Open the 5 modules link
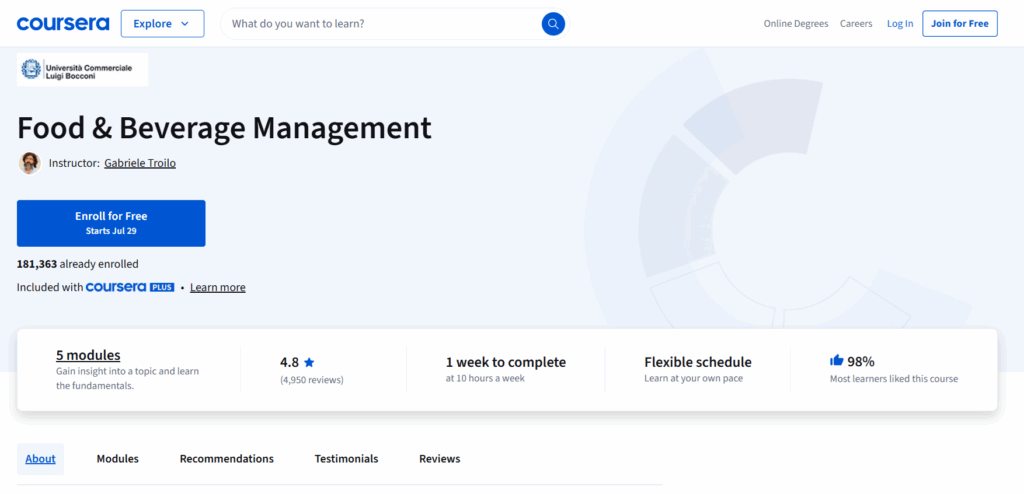The width and height of the screenshot is (1024, 494). click(88, 355)
